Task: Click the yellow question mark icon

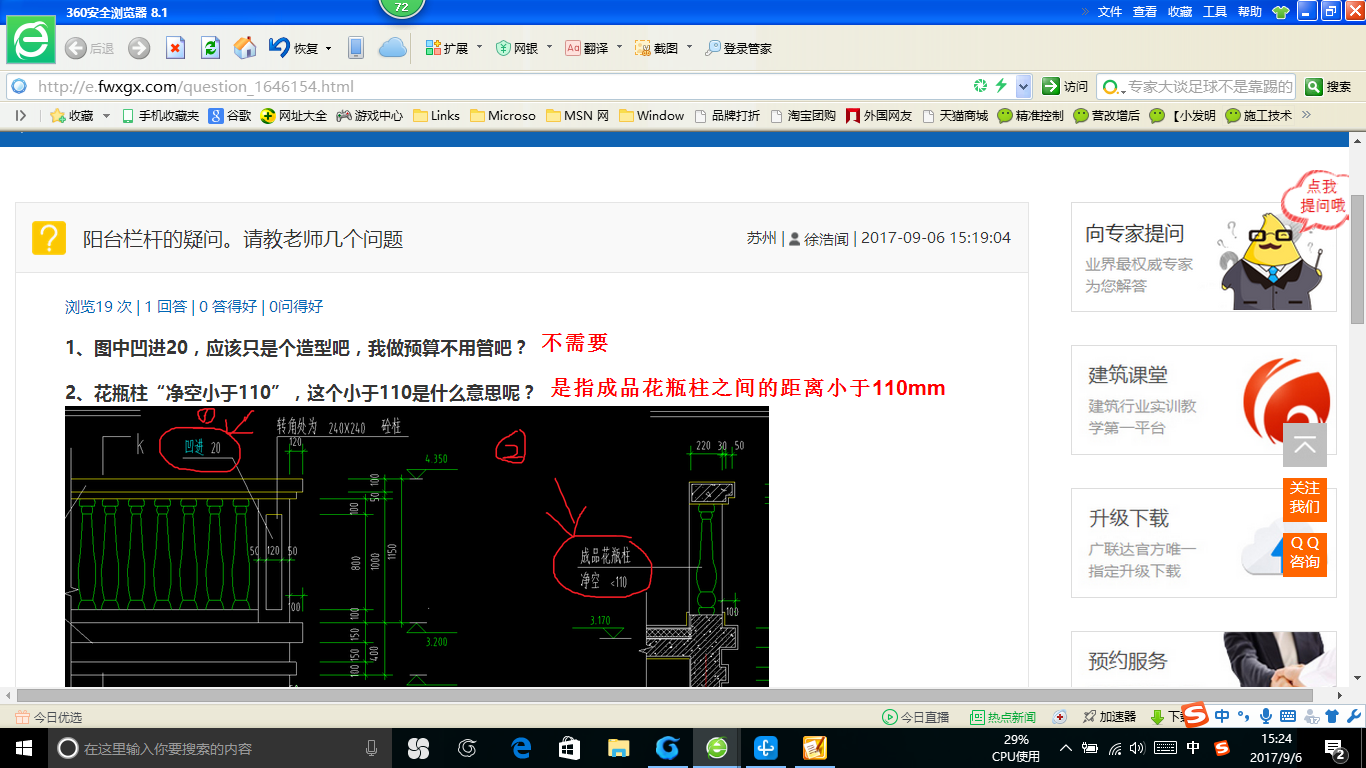Action: (x=49, y=238)
